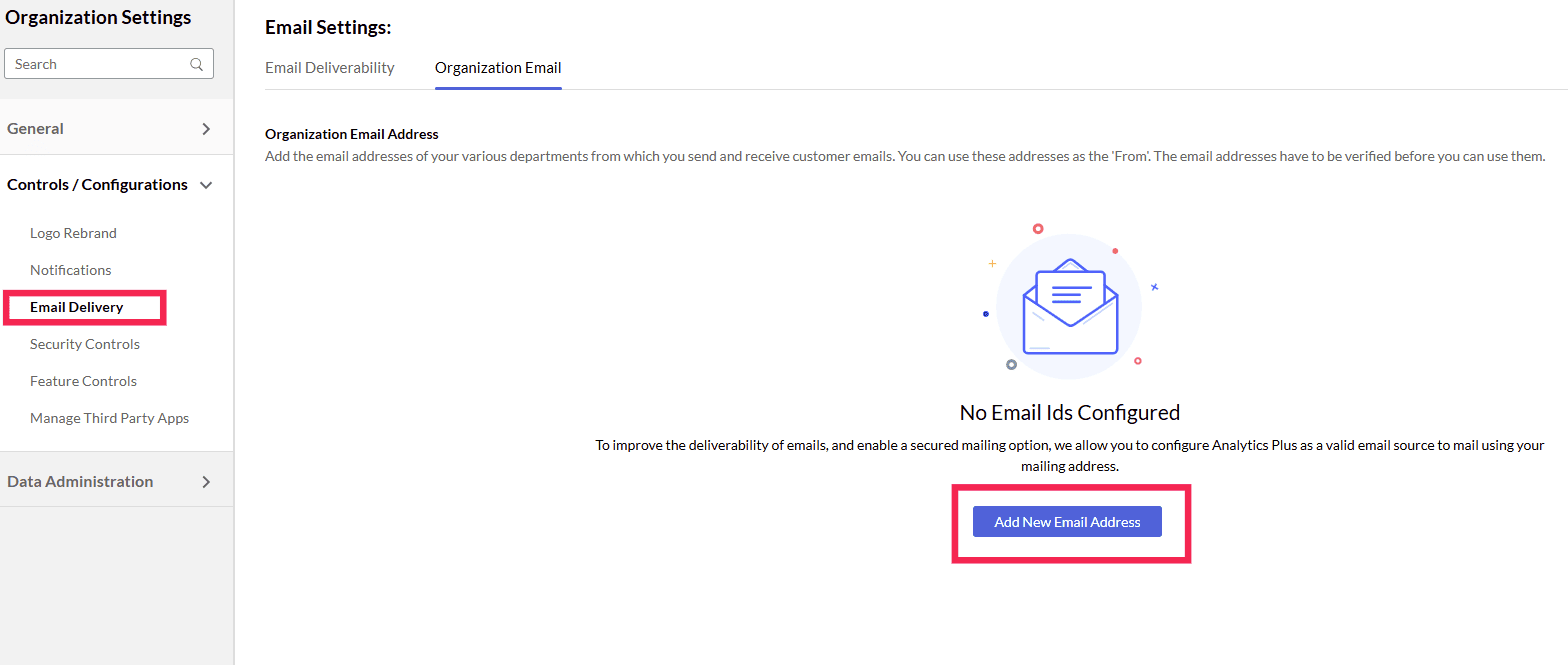Click the search magnifier icon
The image size is (1568, 665).
click(197, 64)
